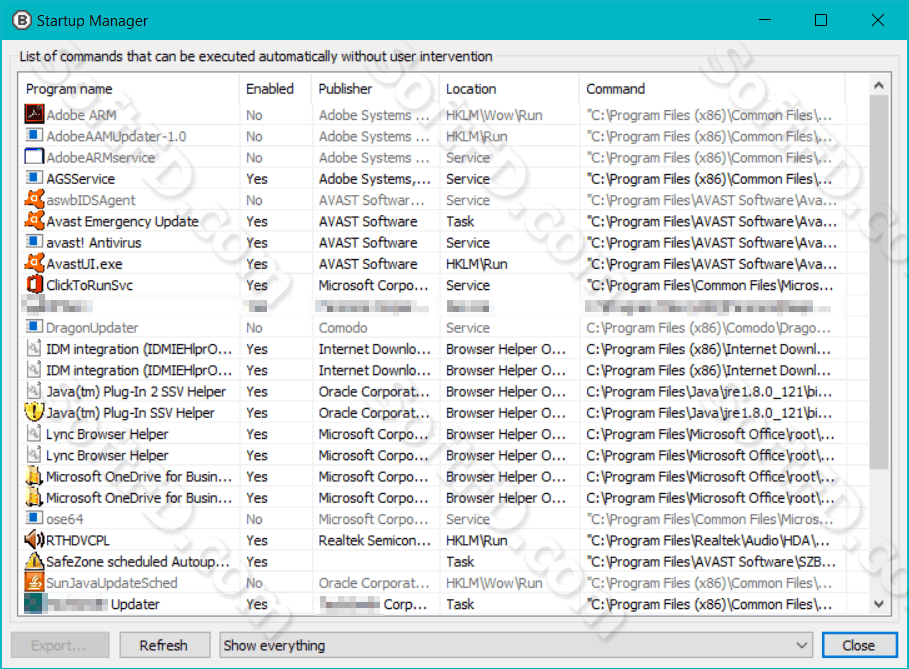
Task: Select "No" in the DragonUpdater row
Action: pos(254,328)
